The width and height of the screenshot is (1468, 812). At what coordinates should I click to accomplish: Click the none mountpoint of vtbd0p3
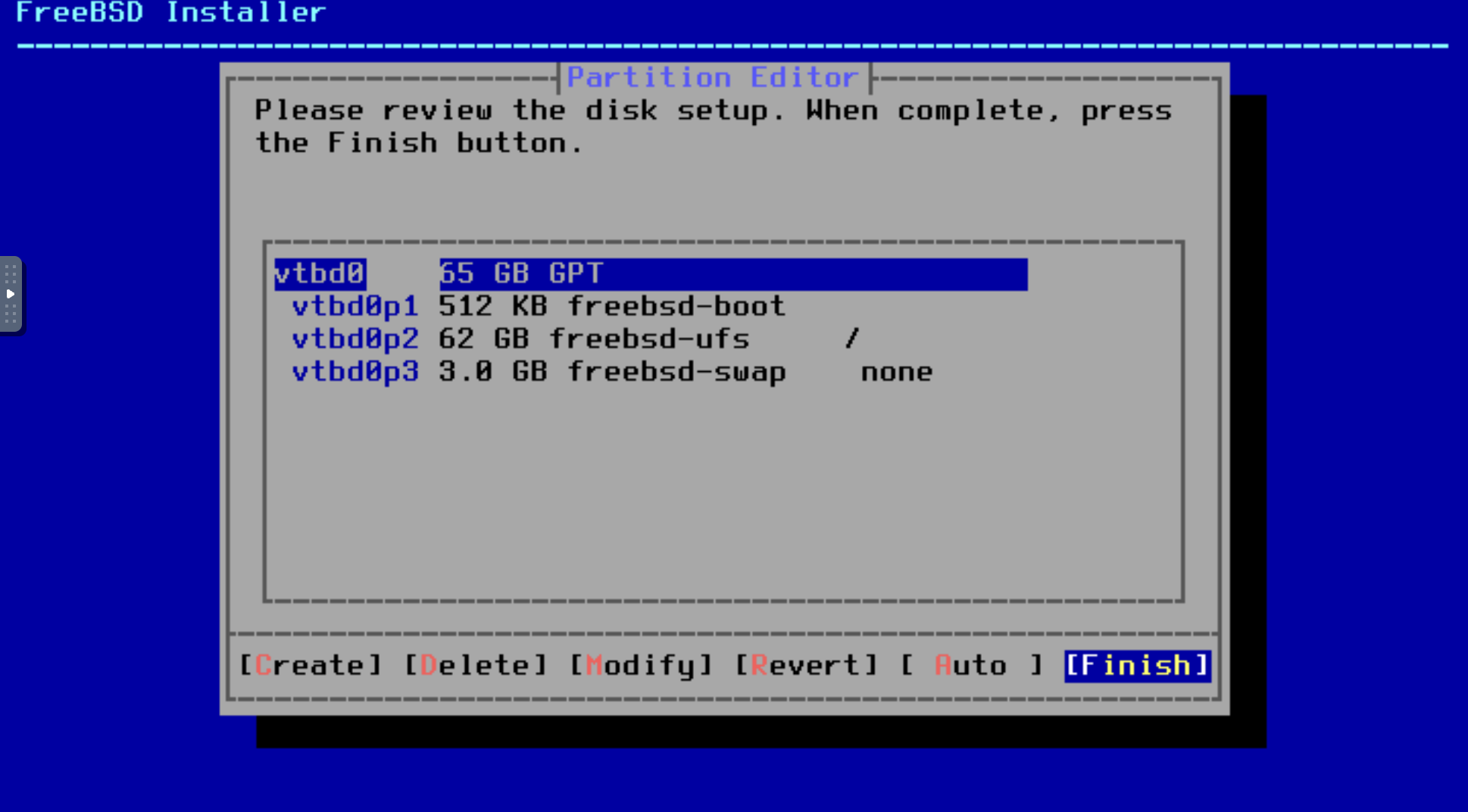click(x=897, y=372)
